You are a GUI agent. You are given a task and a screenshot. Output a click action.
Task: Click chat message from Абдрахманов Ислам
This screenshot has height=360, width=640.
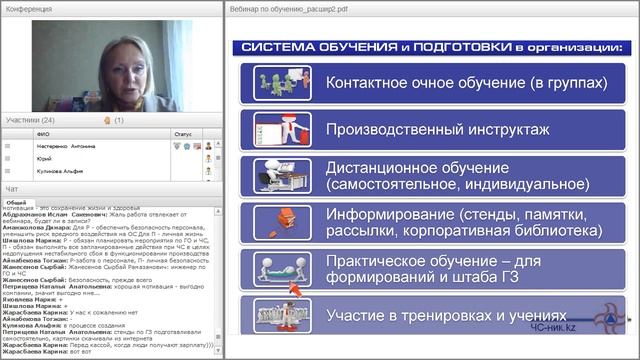pyautogui.click(x=95, y=218)
